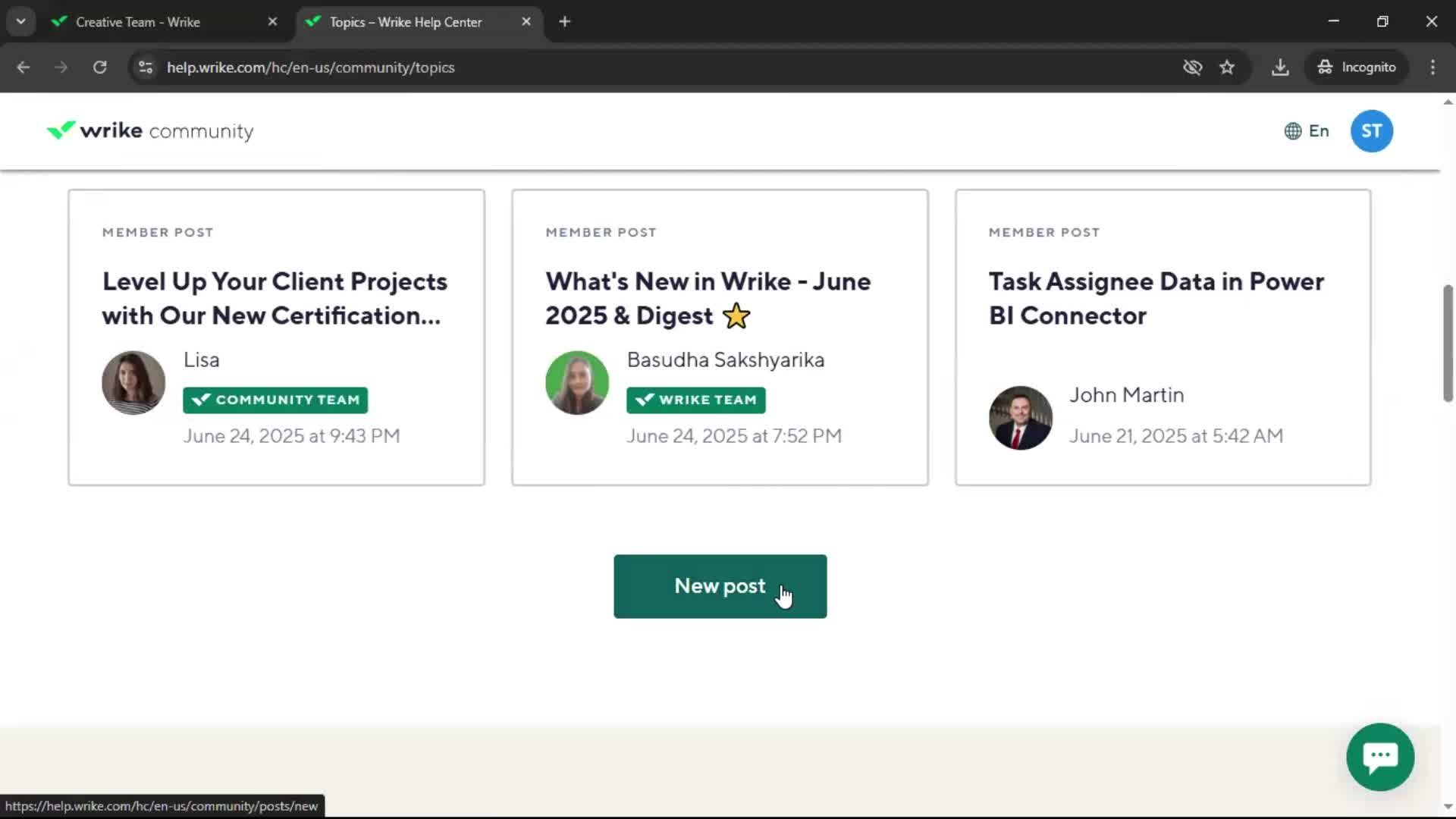Open What's New in Wrike June 2025 post

point(708,299)
